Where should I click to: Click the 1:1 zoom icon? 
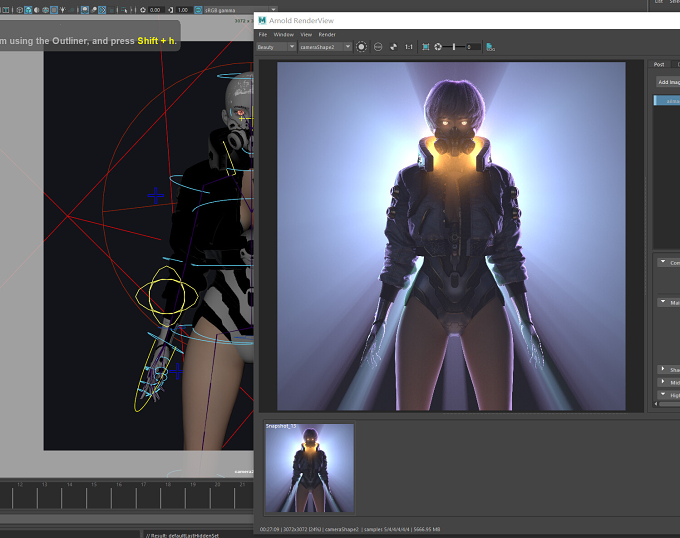[409, 47]
